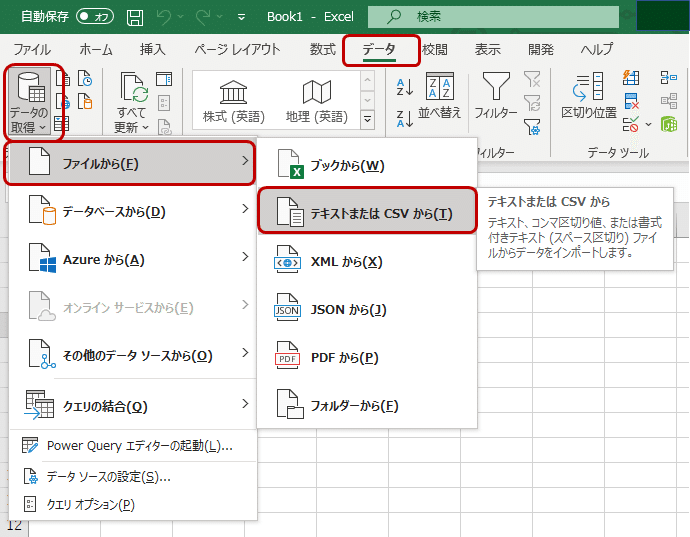Click into the 検索 search box
The height and width of the screenshot is (537, 690).
point(493,17)
